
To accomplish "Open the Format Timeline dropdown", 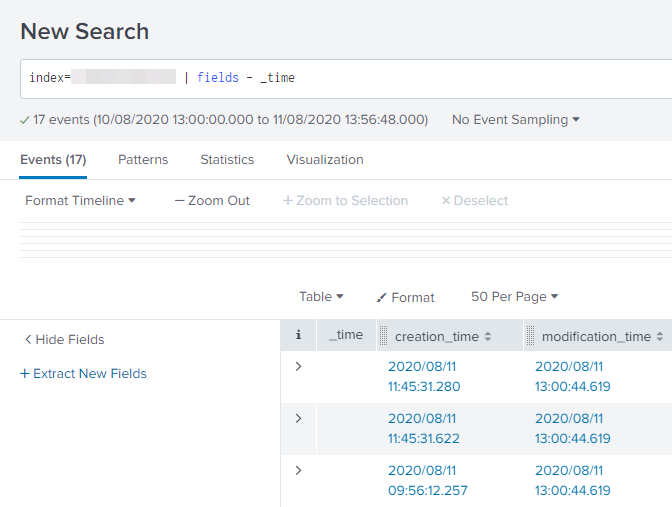I will point(80,201).
